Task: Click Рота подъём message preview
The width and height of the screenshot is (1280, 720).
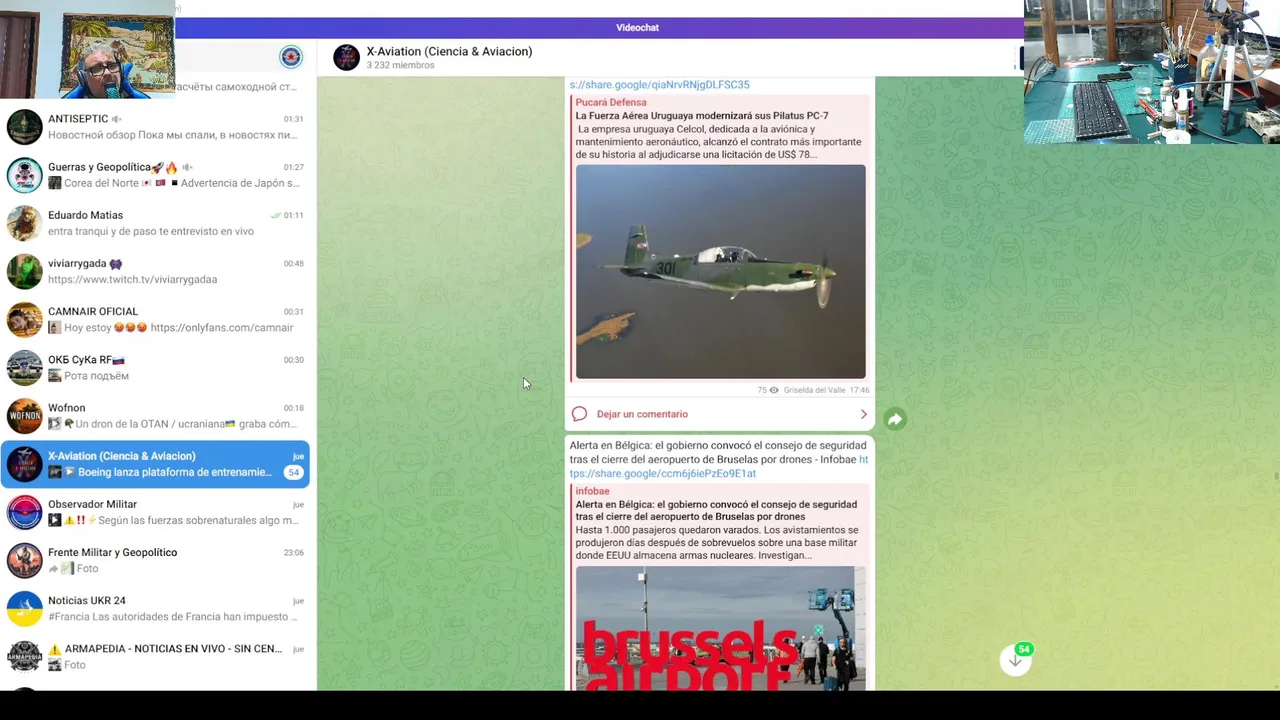Action: (88, 376)
